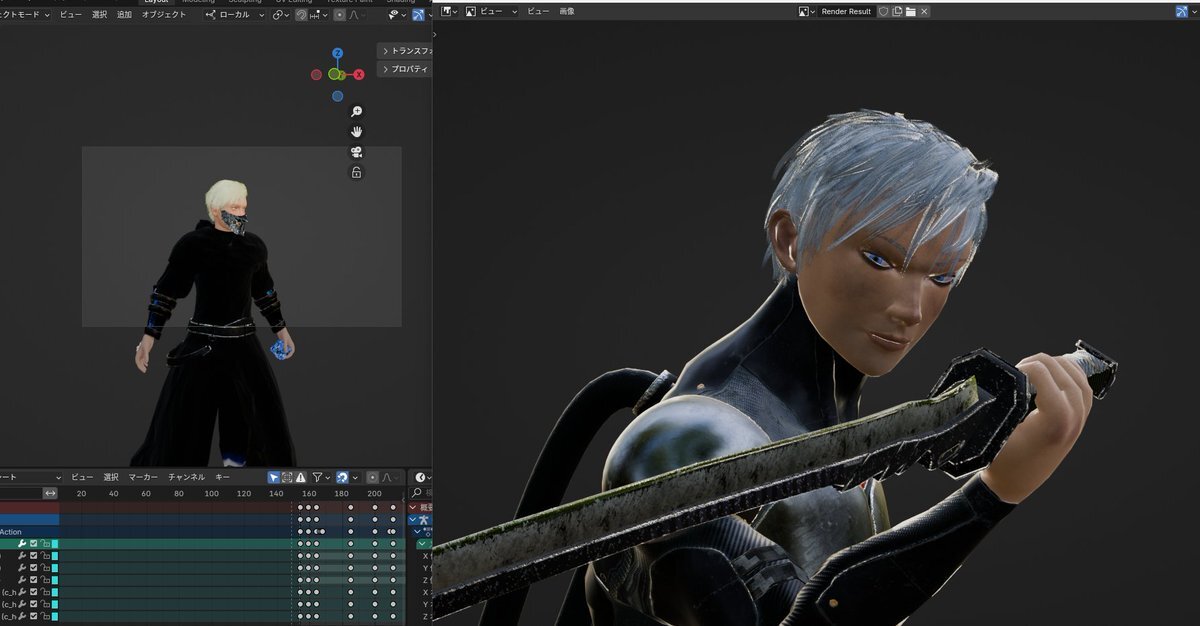Expand the プロパティ panel

pos(406,69)
